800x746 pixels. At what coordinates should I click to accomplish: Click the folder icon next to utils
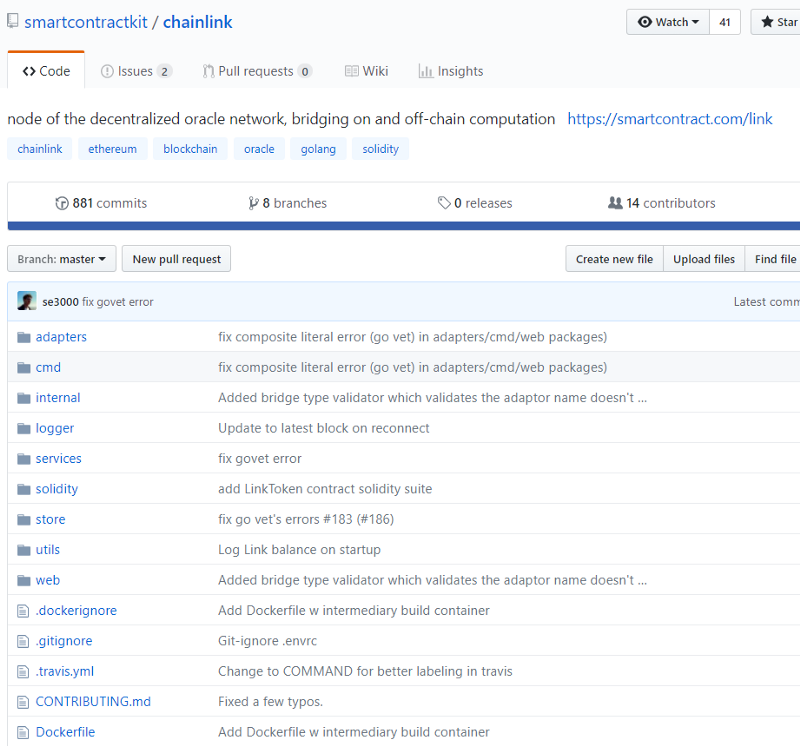pos(23,550)
